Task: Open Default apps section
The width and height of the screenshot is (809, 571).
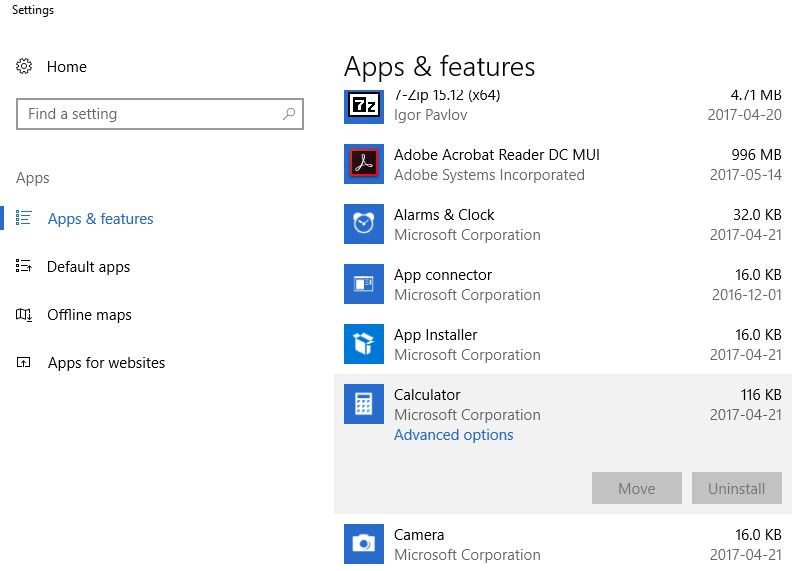Action: 88,267
